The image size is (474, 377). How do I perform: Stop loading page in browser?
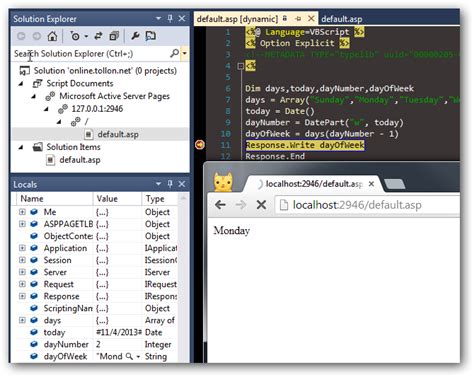click(x=261, y=204)
